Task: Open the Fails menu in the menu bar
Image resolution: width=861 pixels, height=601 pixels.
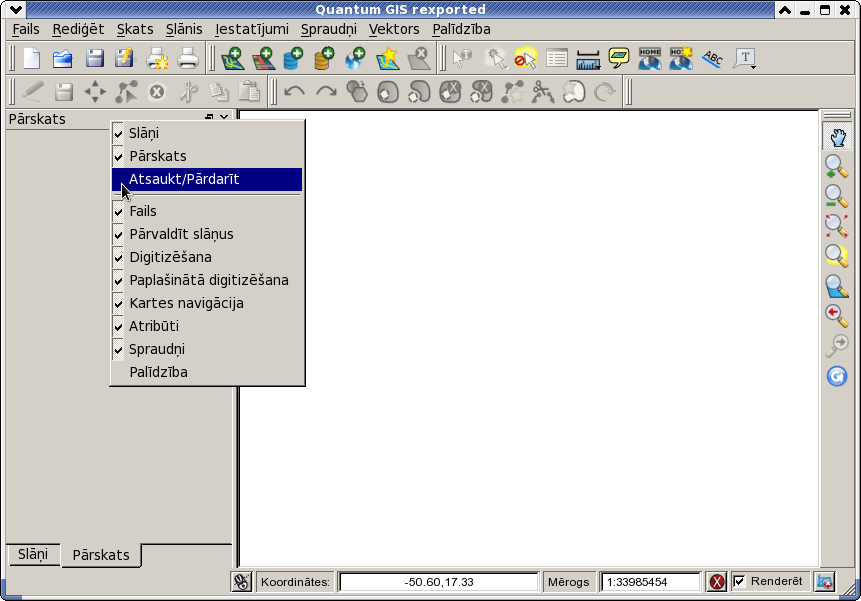Action: 26,29
